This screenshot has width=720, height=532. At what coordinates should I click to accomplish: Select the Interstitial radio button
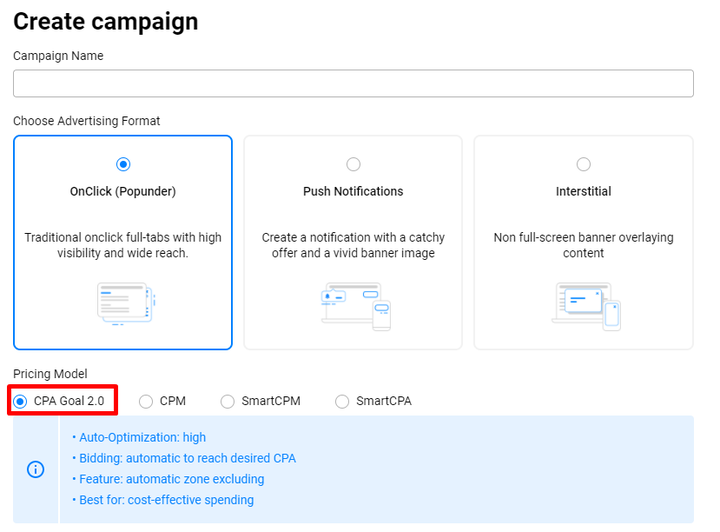[584, 164]
